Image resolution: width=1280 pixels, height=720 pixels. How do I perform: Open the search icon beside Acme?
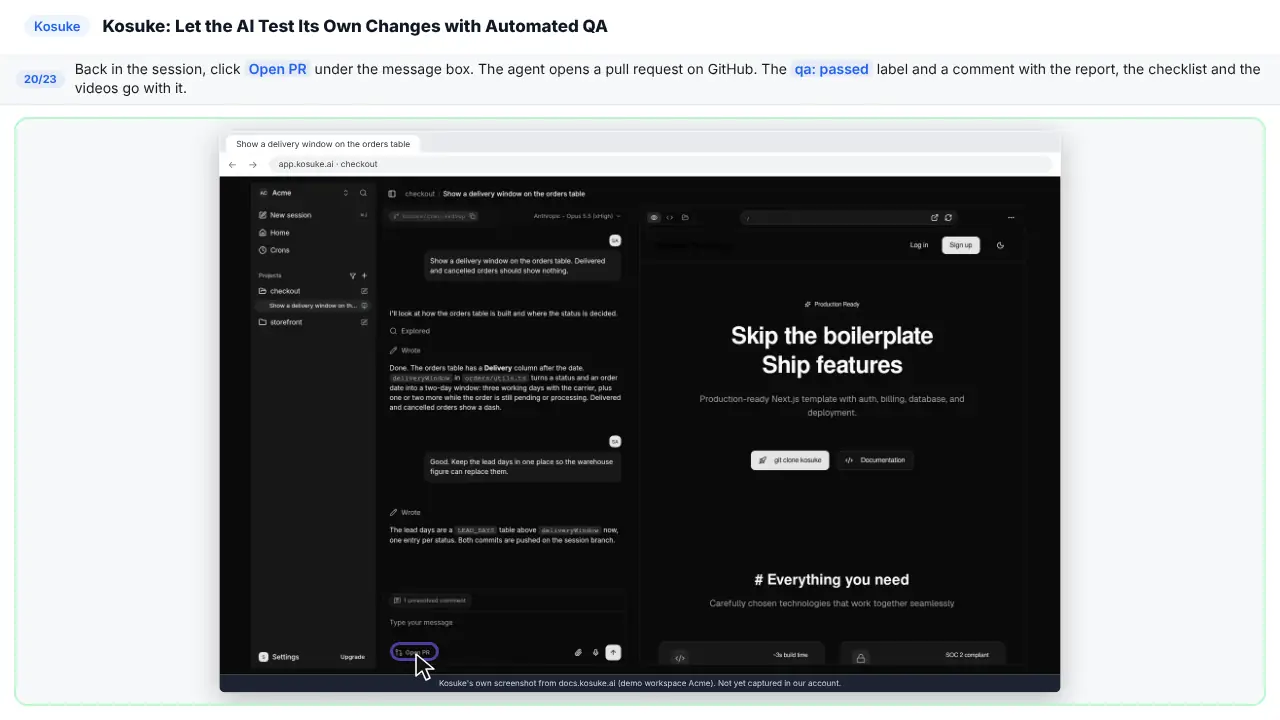click(363, 193)
